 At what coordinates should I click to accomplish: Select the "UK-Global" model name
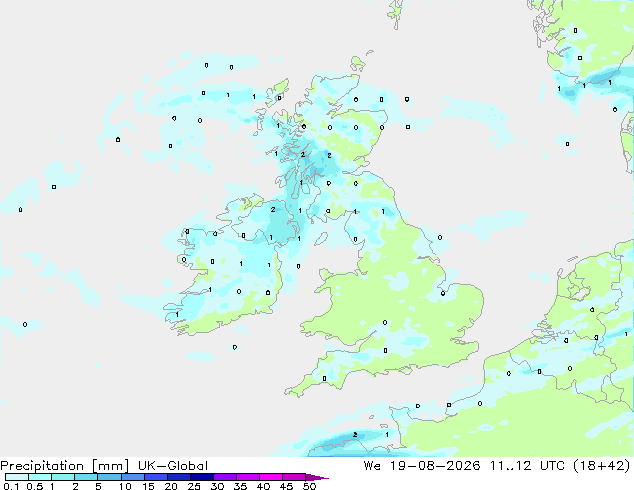click(x=173, y=466)
